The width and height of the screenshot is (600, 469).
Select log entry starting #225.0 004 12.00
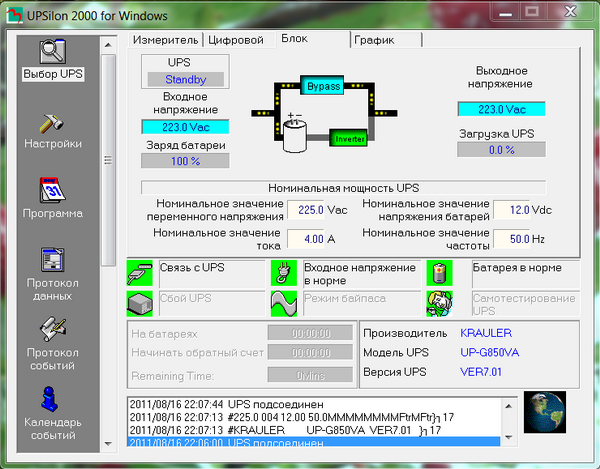314,417
